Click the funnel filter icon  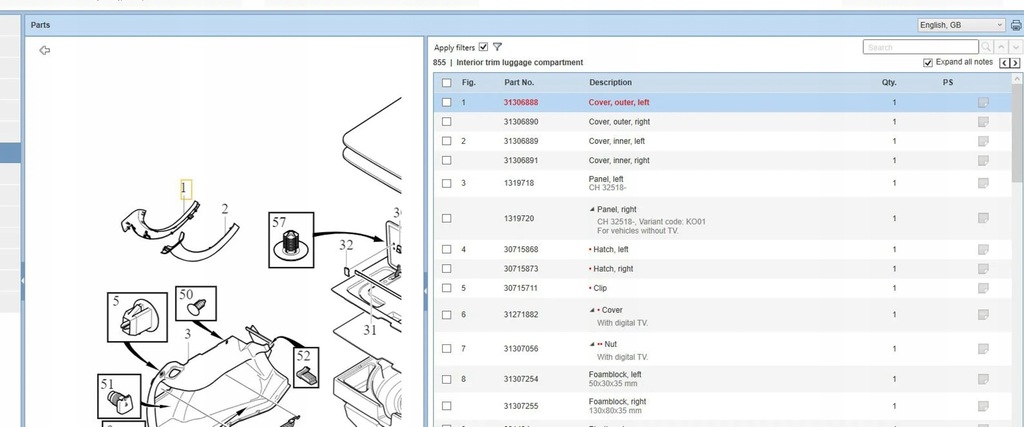497,47
